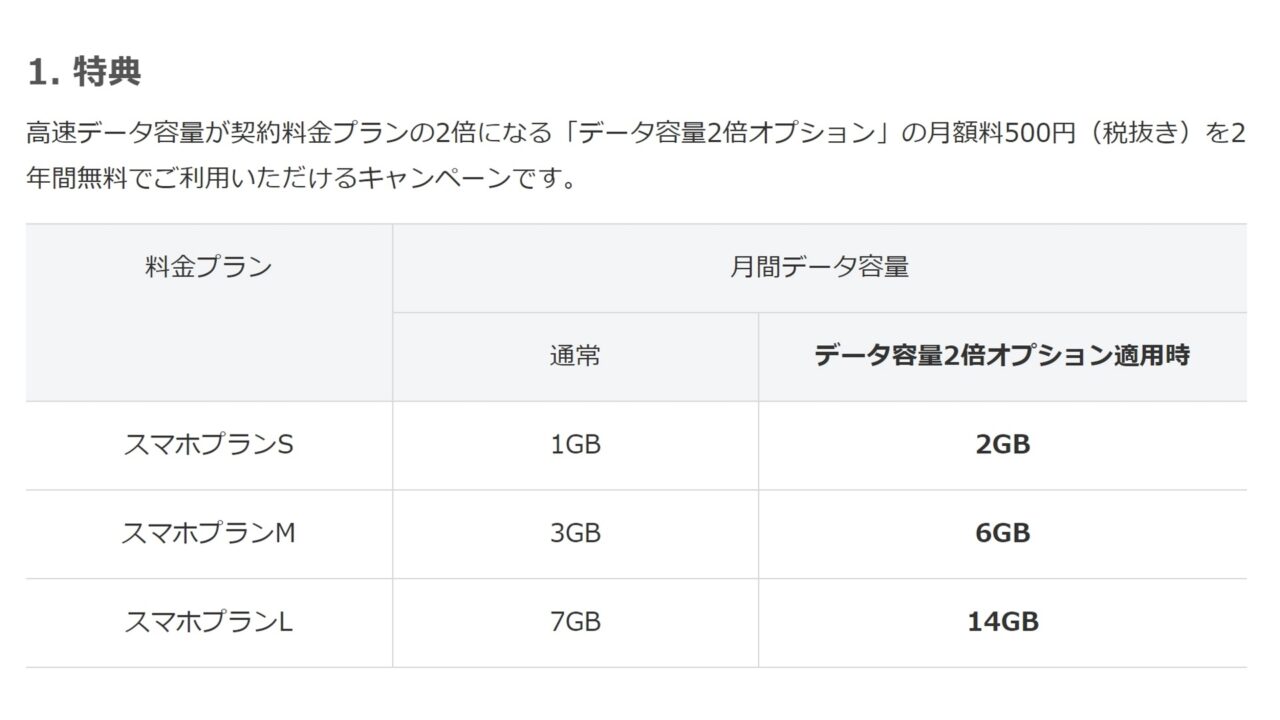Click the bold 14GB value
The height and width of the screenshot is (720, 1280).
click(x=1002, y=622)
